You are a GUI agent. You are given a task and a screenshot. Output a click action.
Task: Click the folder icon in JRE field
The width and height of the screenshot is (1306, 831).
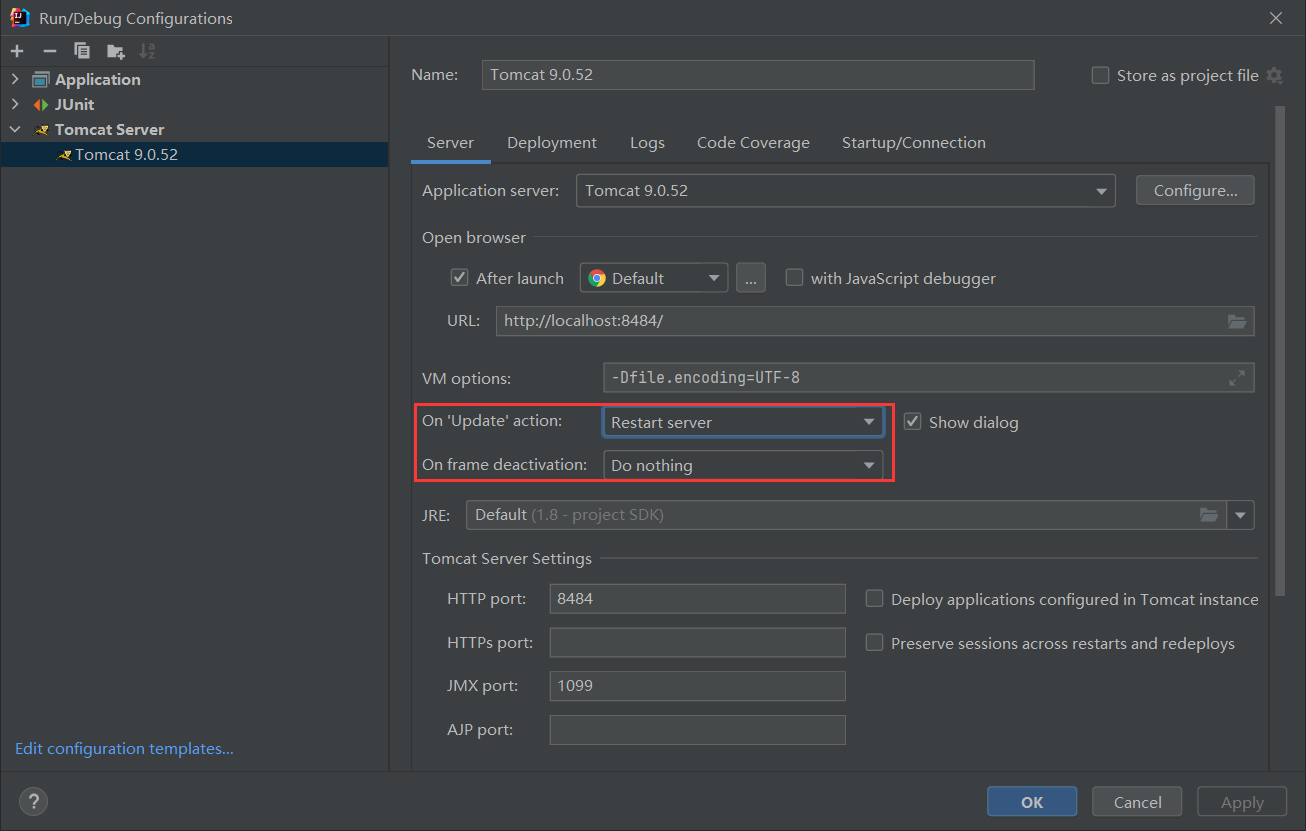tap(1209, 515)
